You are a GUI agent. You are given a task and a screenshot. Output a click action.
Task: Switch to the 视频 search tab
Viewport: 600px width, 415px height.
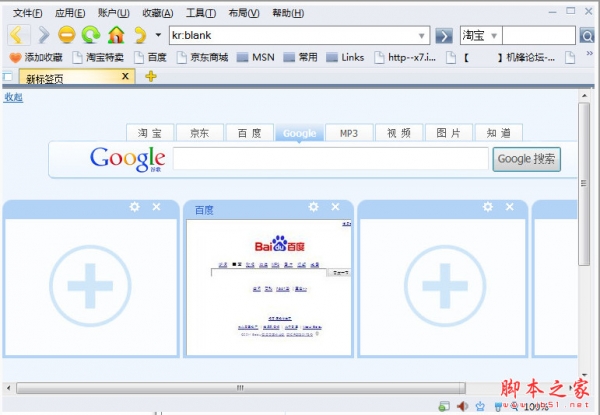[399, 133]
